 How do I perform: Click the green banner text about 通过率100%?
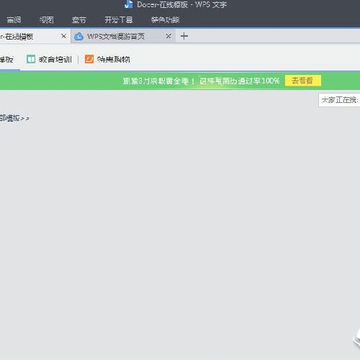click(201, 81)
